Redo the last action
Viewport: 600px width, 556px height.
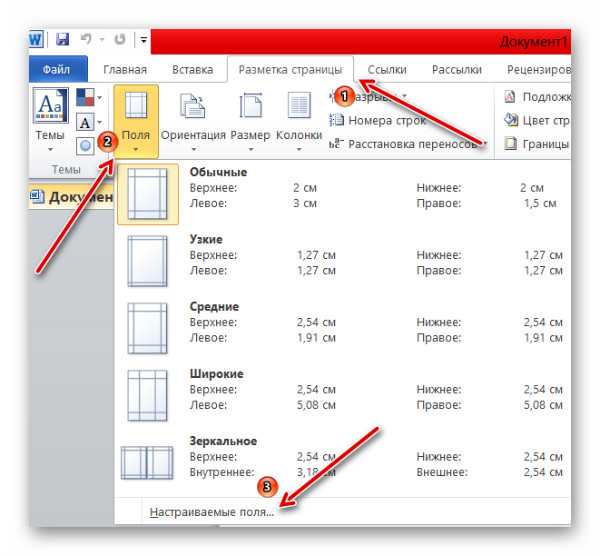120,39
